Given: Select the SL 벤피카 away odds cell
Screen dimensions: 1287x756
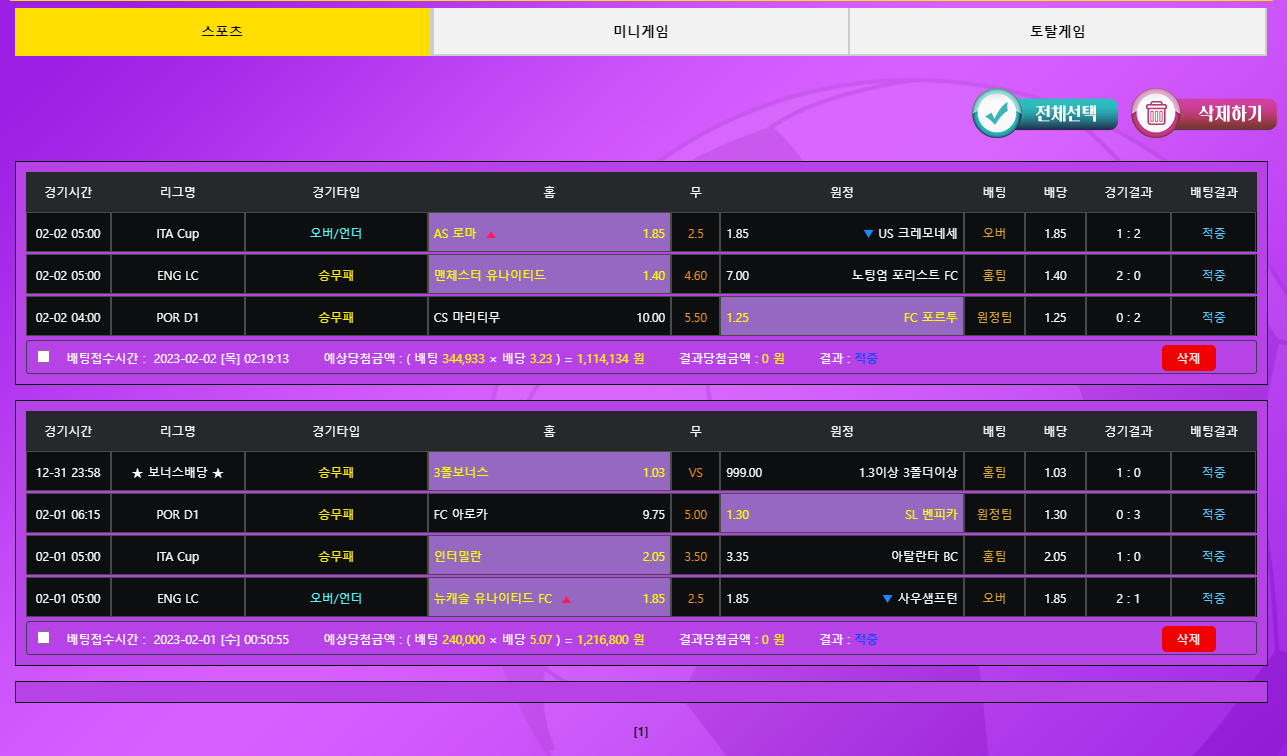Looking at the screenshot, I should 841,514.
